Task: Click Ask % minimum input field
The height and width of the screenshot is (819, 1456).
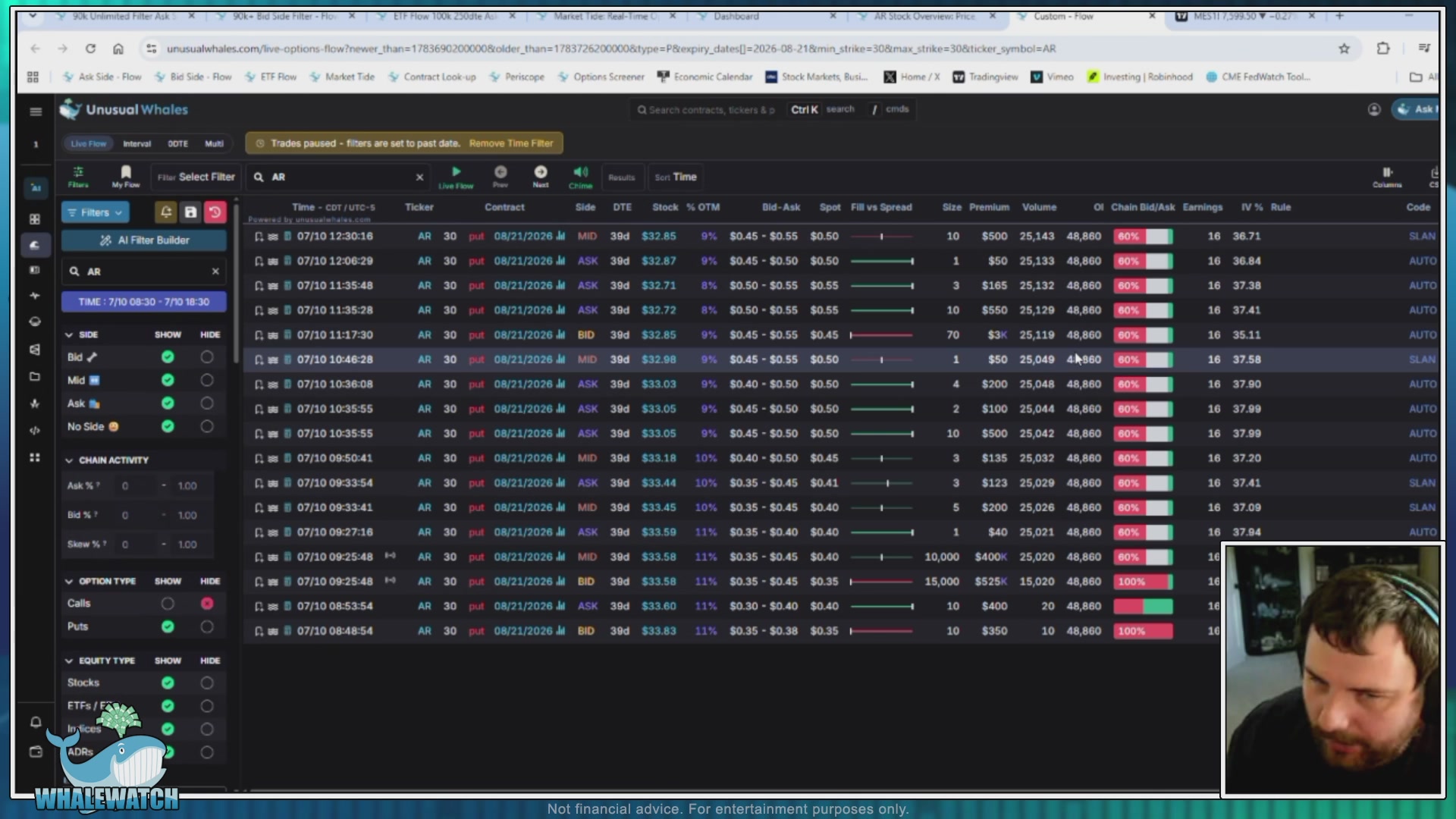Action: coord(136,485)
